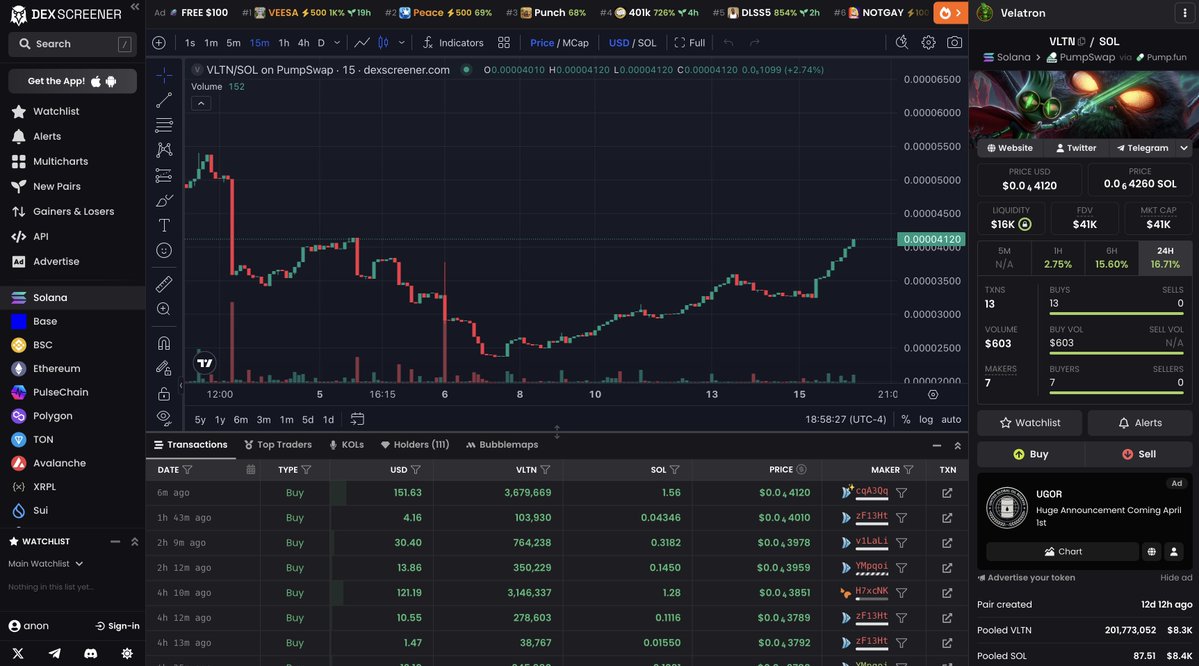Select the text annotation tool
1199x666 pixels.
[164, 225]
